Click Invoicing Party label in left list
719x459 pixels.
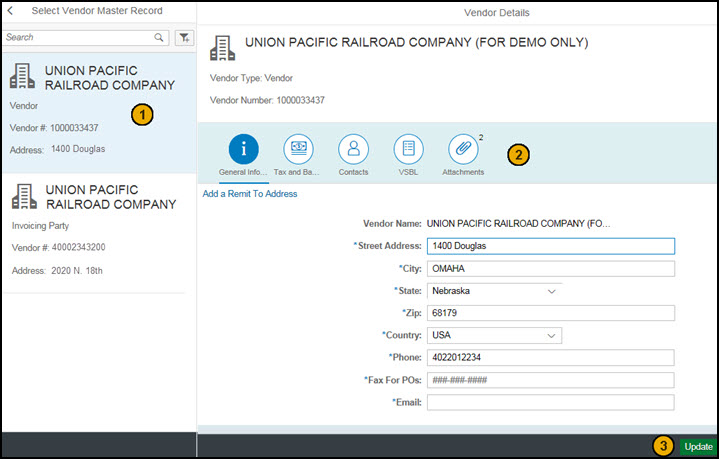[x=40, y=226]
